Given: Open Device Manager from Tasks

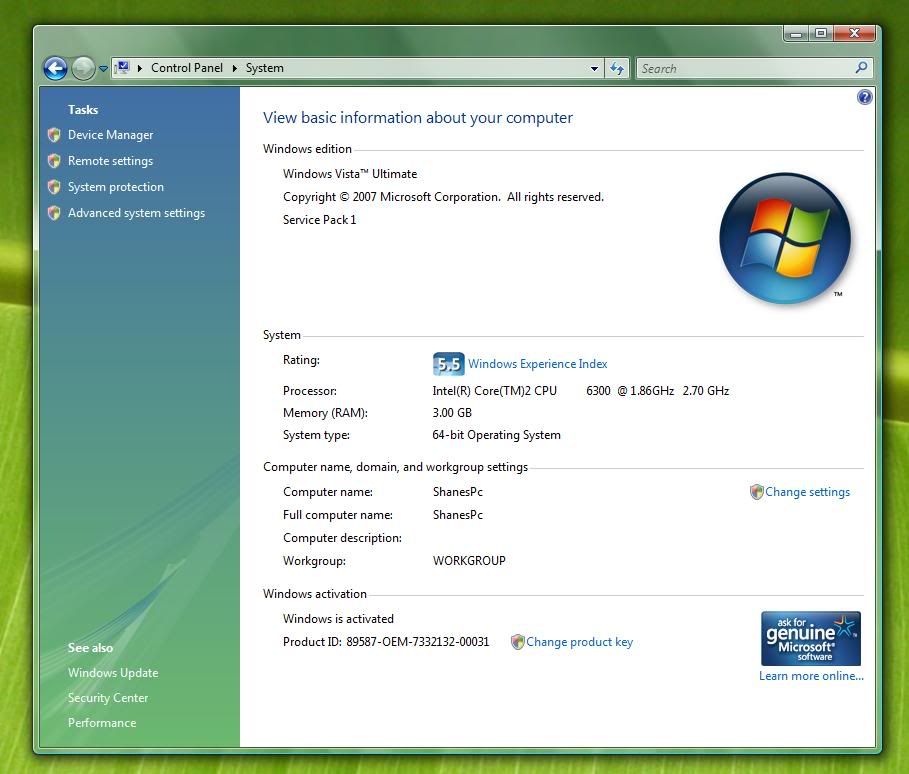Looking at the screenshot, I should pos(110,135).
